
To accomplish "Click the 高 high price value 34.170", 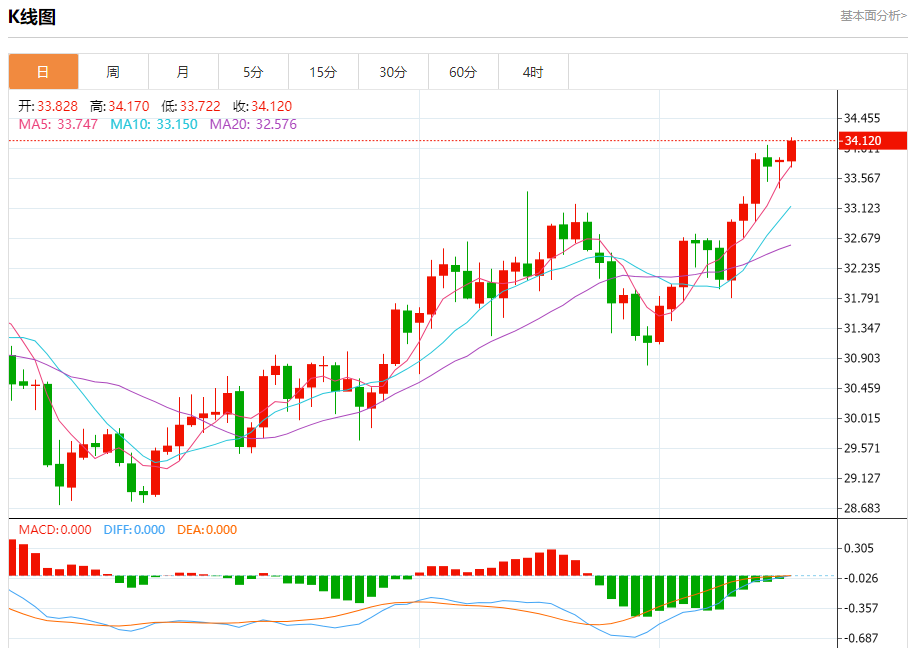I will (127, 106).
